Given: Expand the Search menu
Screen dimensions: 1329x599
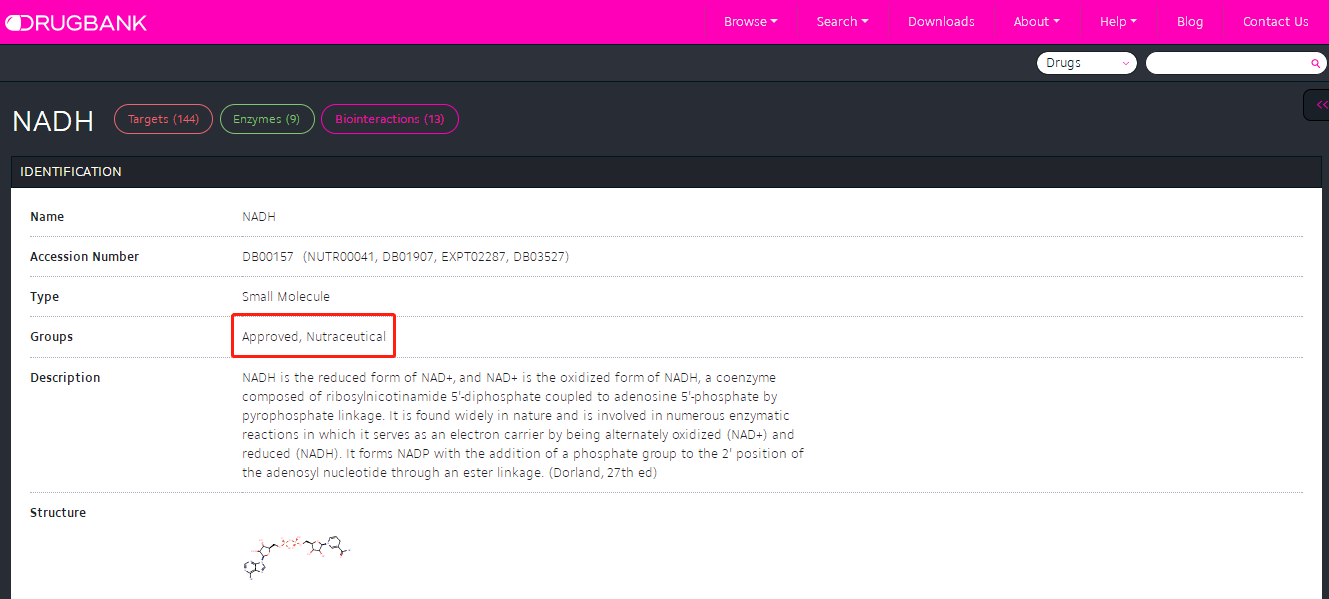Looking at the screenshot, I should point(842,22).
